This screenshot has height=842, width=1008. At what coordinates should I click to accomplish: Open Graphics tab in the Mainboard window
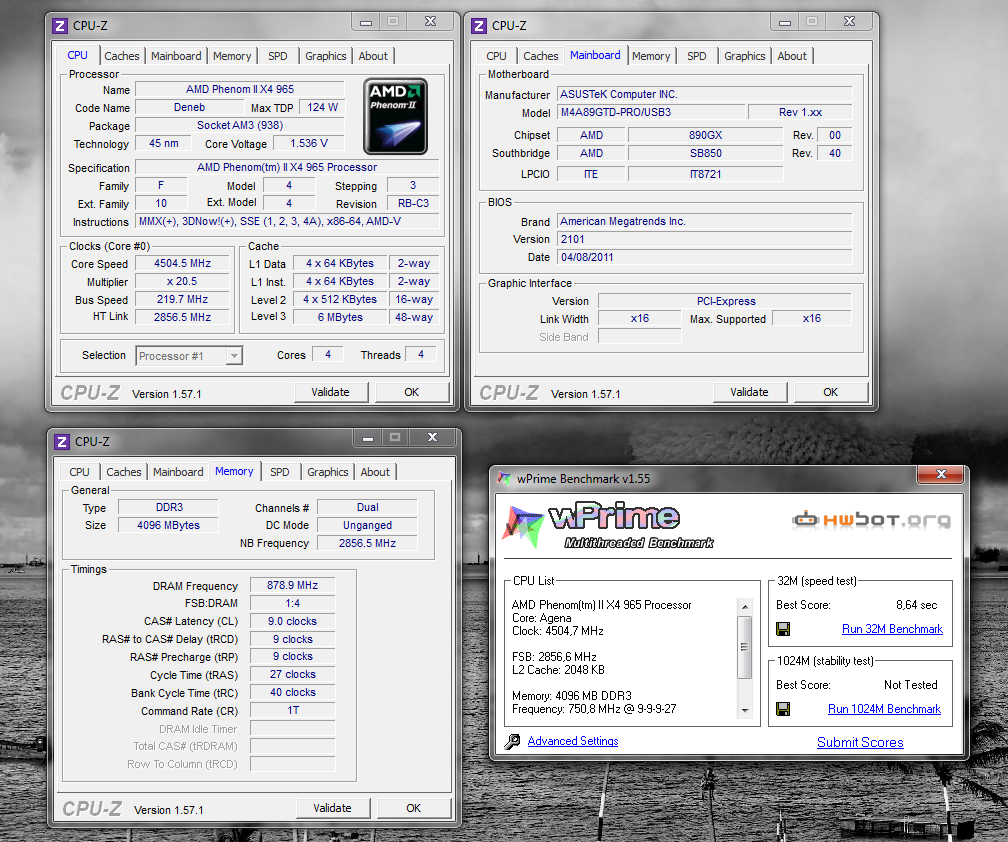point(745,56)
